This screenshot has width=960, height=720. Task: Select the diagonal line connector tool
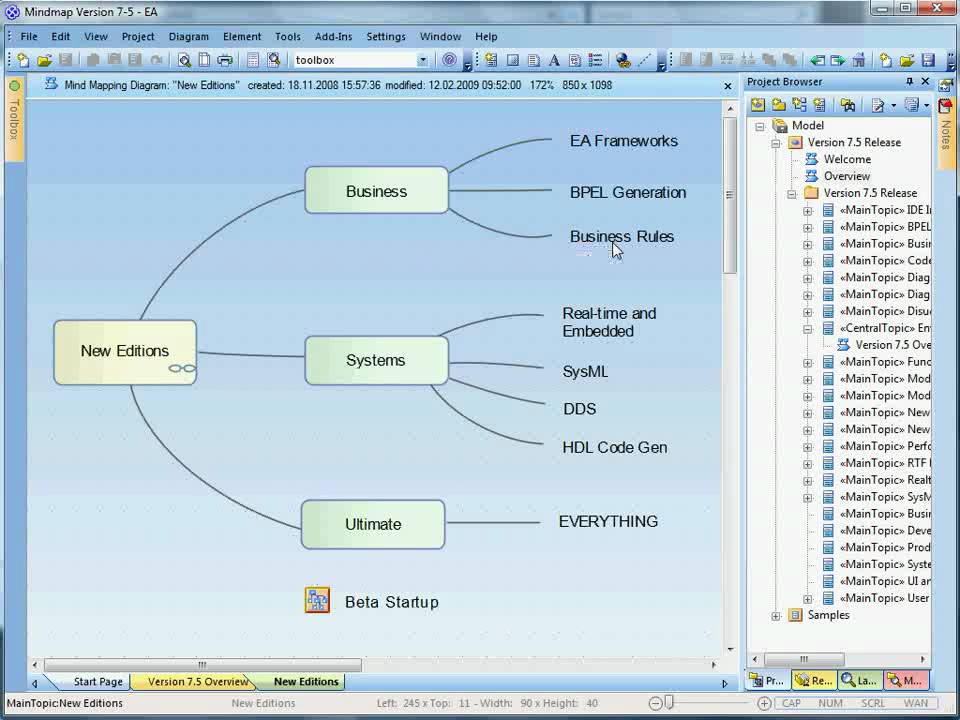click(644, 60)
